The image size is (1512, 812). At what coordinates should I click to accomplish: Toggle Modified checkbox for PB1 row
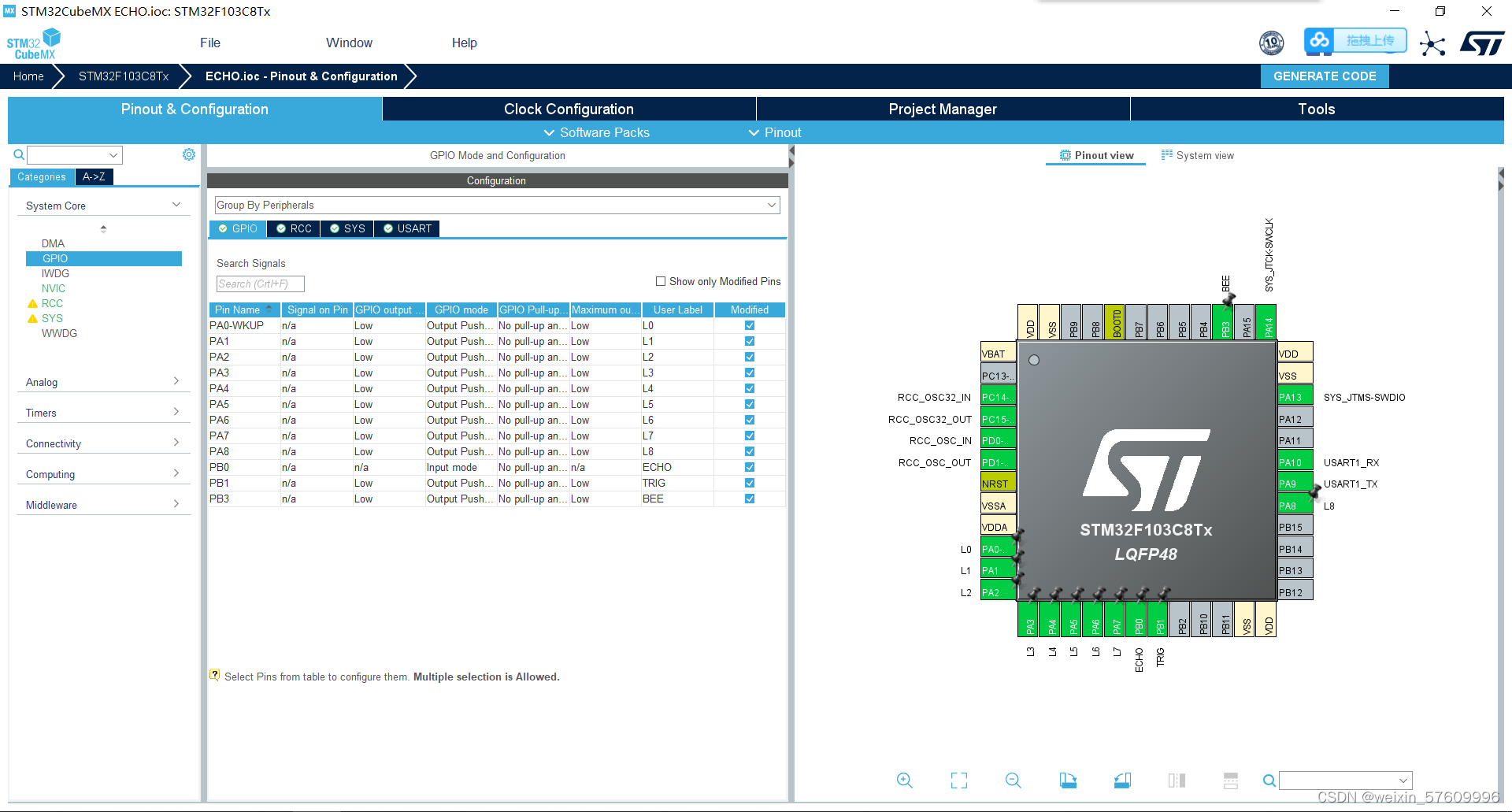pos(750,483)
